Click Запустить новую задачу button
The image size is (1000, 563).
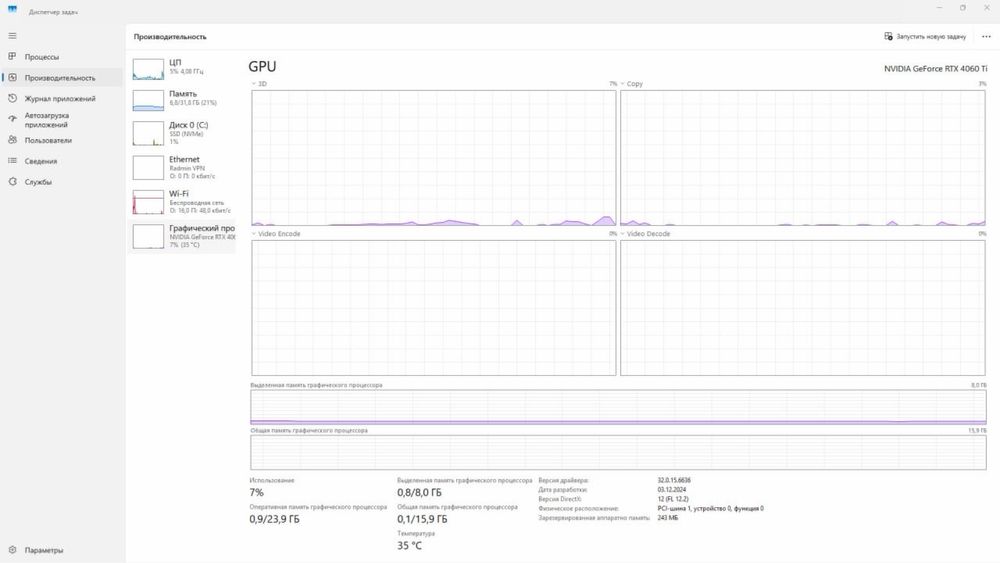(x=925, y=36)
